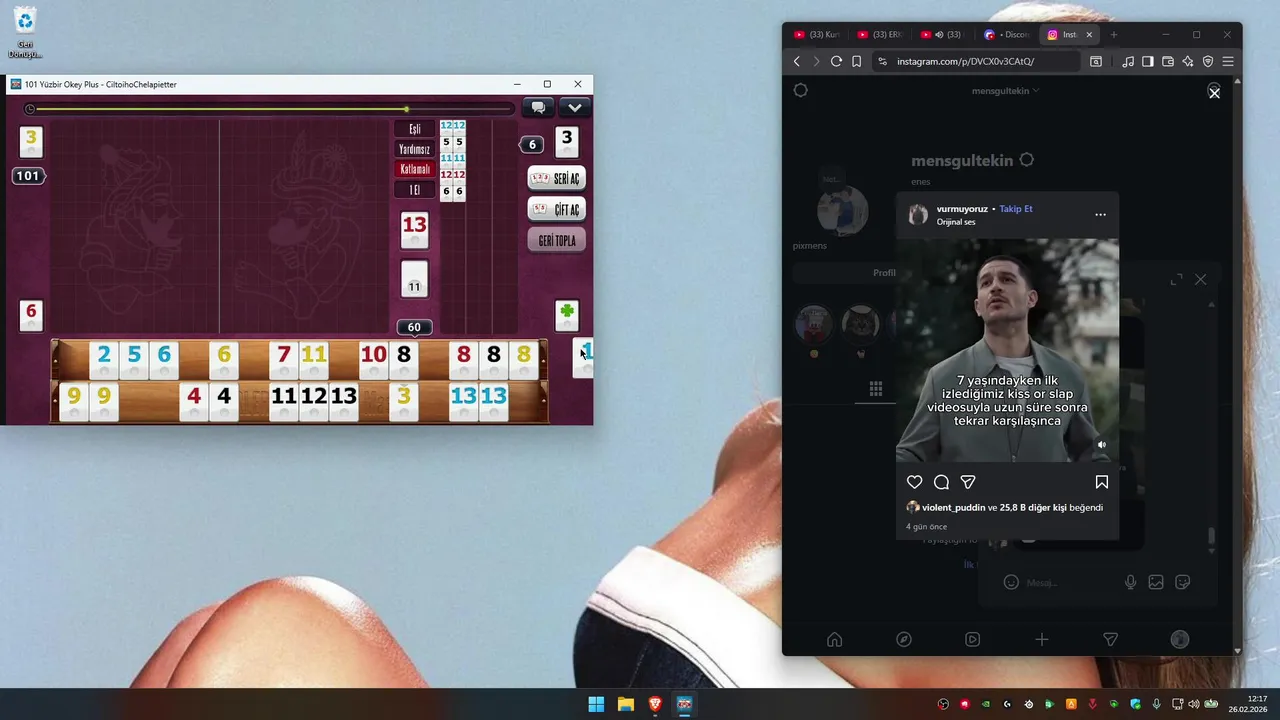Open comments on the Instagram post

coord(941,482)
